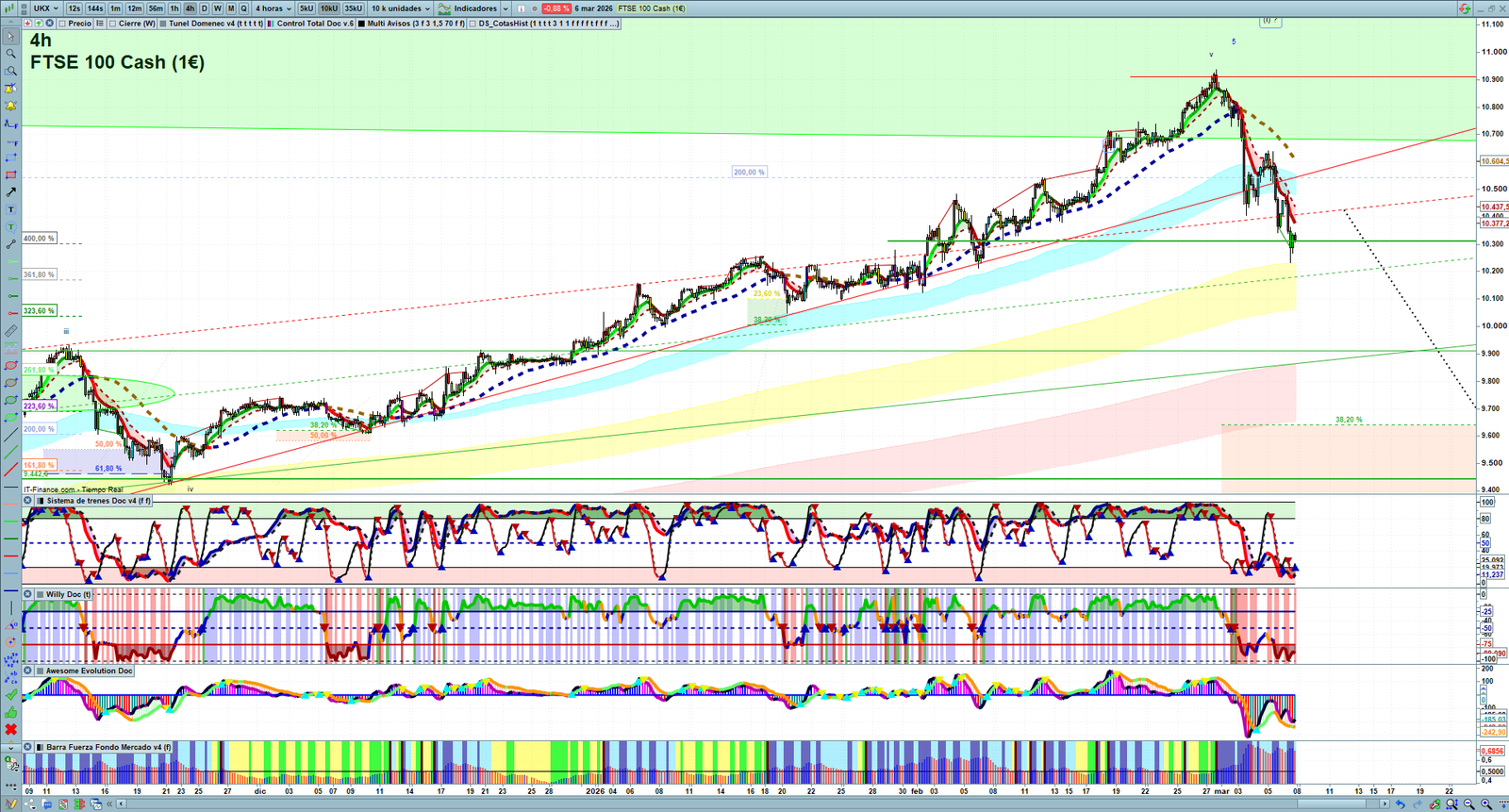Toggle the Precio checkbox
The height and width of the screenshot is (812, 1509).
click(62, 24)
